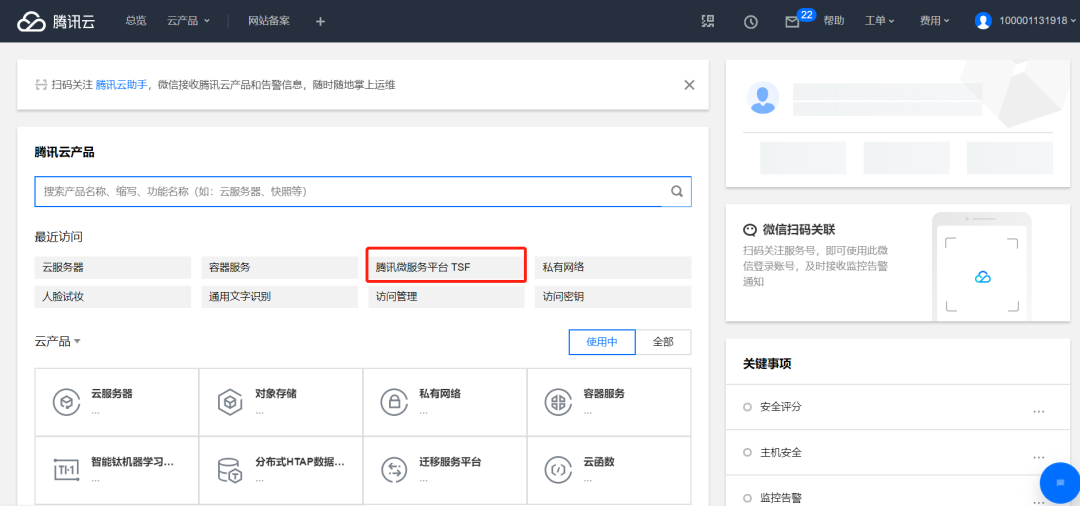Click the plus icon next to 网站备案

(320, 21)
